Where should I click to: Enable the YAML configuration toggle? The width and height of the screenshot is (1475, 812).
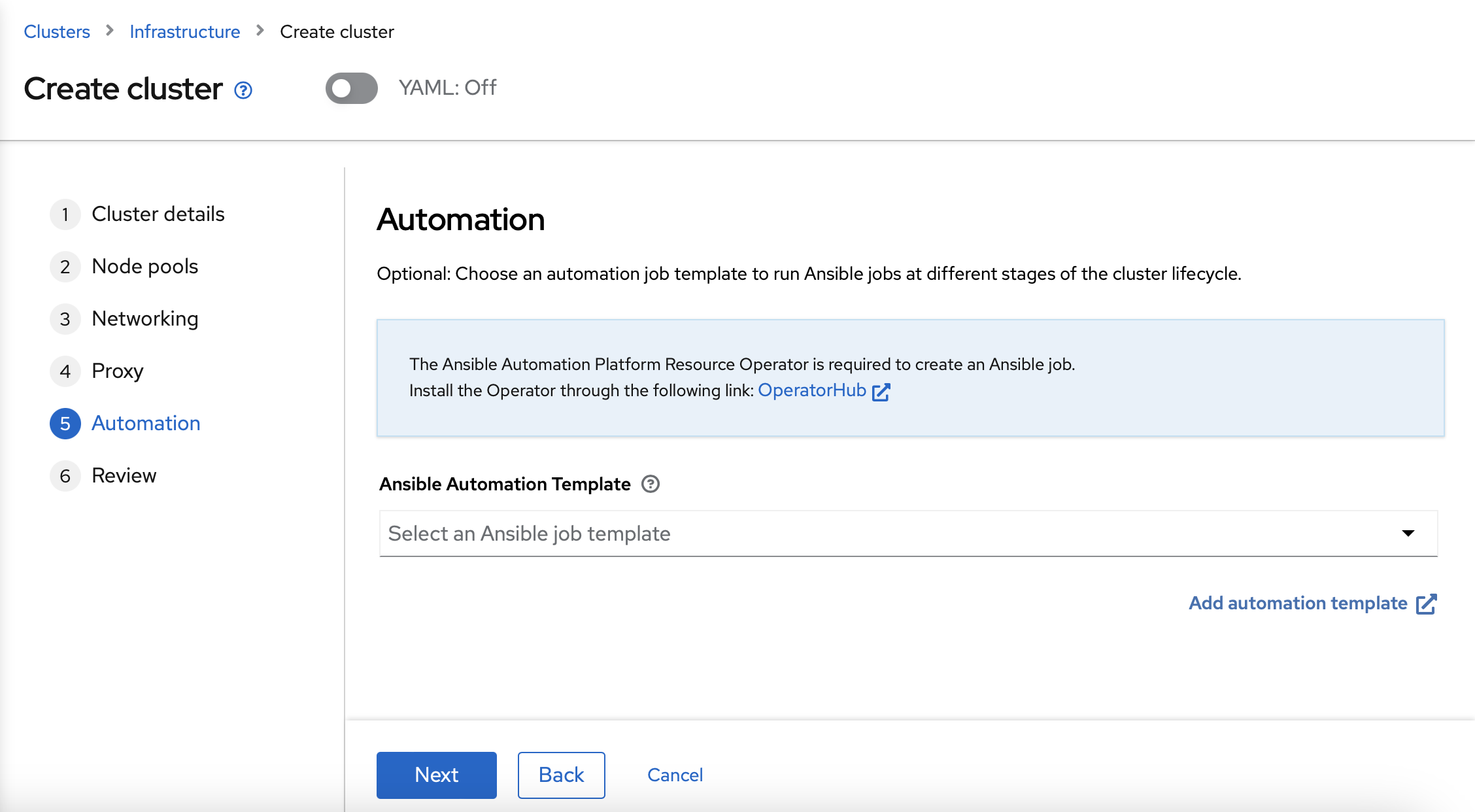351,89
